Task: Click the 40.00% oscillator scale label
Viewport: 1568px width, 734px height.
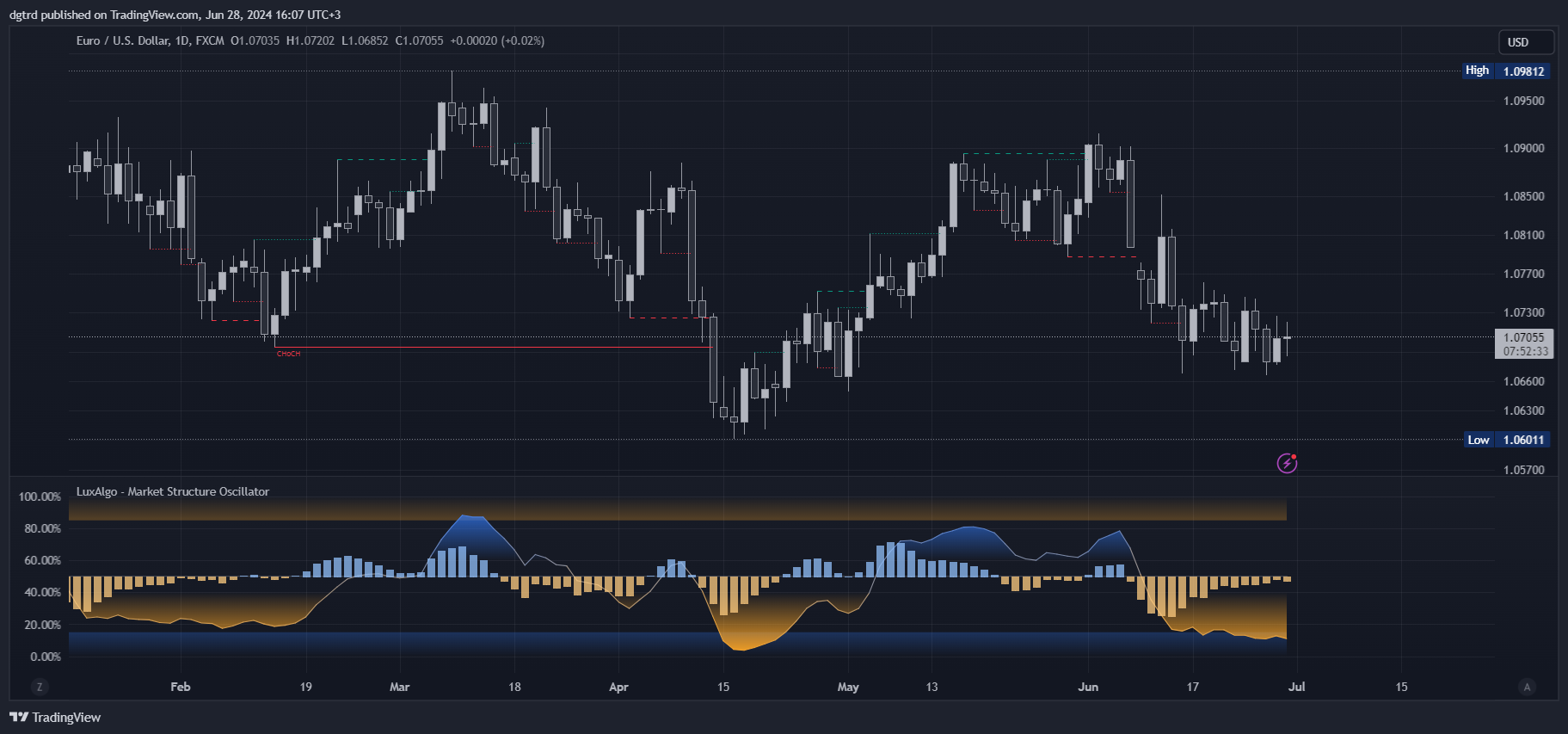Action: [x=42, y=592]
